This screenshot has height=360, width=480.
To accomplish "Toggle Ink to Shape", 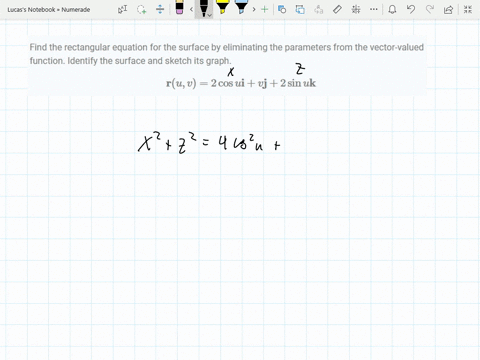I will pos(300,9).
